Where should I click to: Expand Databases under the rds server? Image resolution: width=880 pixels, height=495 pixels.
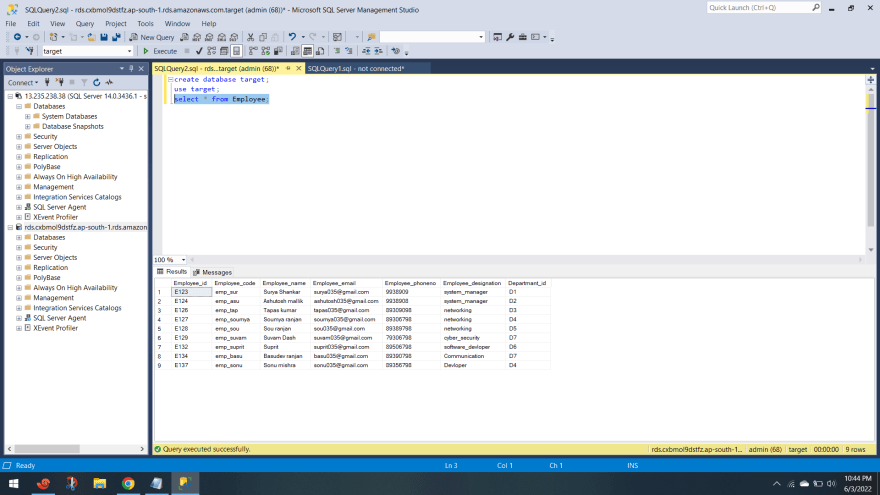coord(19,237)
